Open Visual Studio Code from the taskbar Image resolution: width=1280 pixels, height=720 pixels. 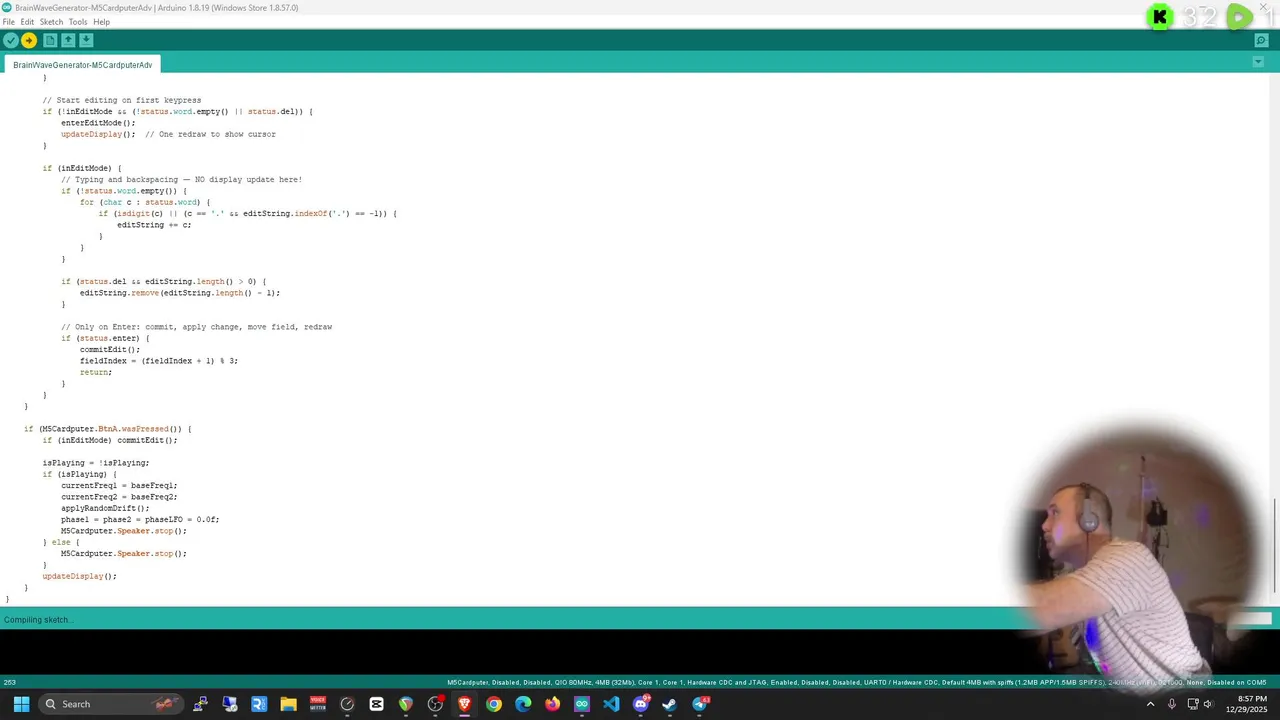611,704
